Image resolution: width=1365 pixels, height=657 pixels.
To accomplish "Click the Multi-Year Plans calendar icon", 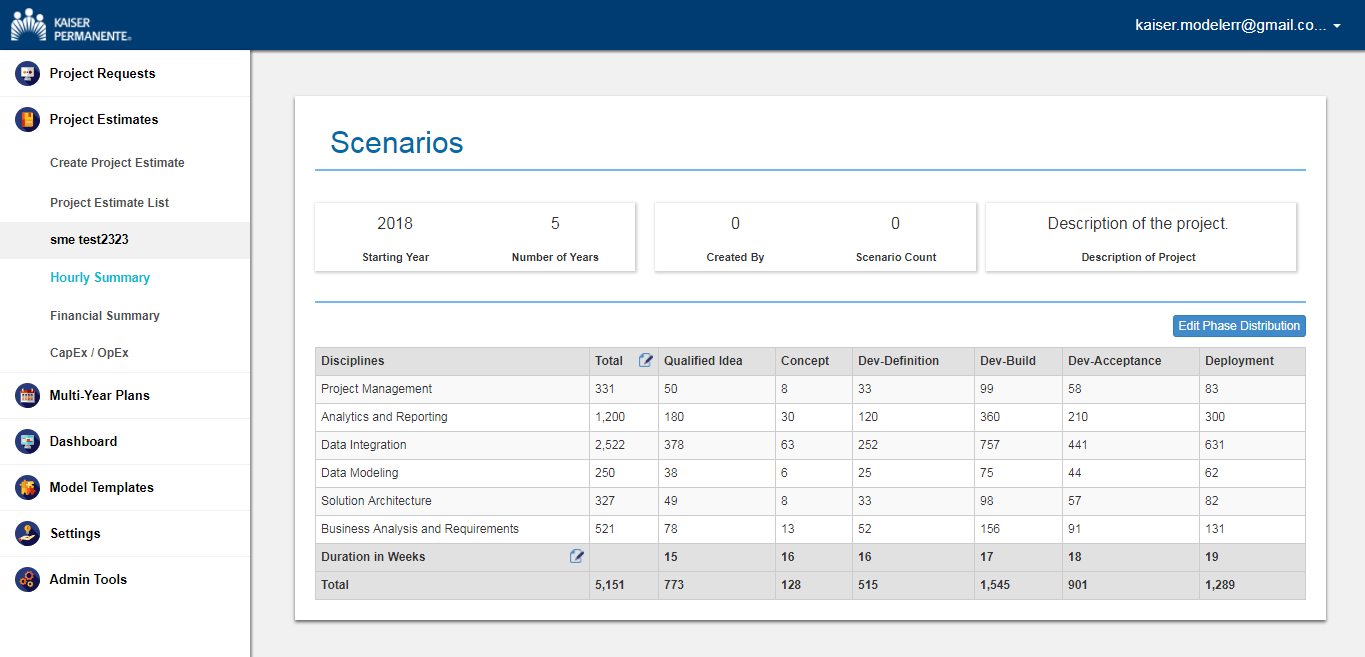I will click(27, 396).
